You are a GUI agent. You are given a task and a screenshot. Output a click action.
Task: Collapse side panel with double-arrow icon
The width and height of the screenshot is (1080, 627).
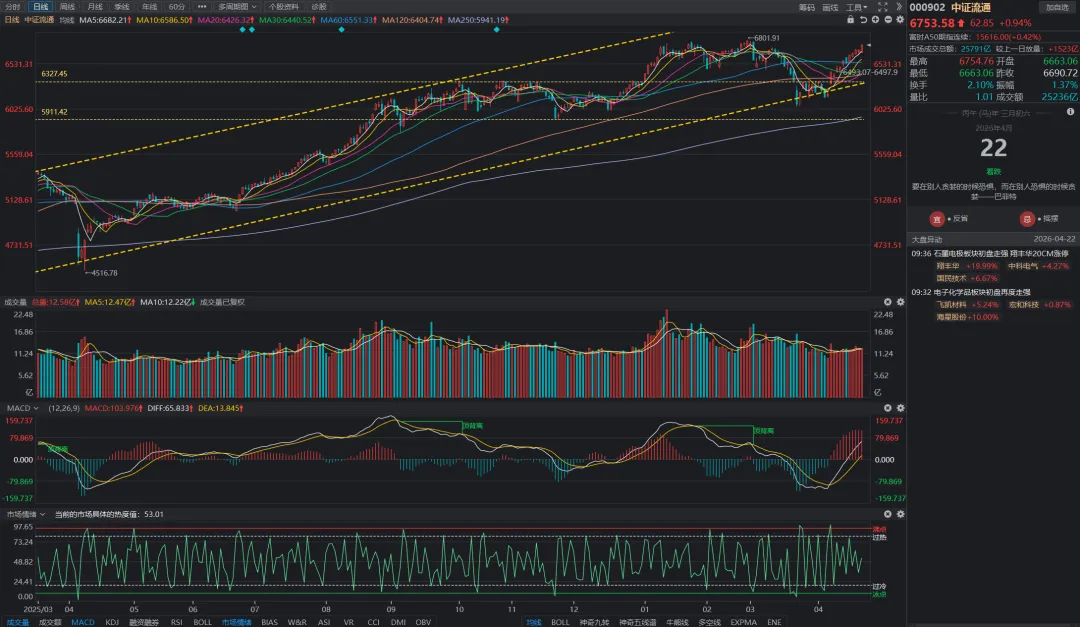pyautogui.click(x=900, y=7)
